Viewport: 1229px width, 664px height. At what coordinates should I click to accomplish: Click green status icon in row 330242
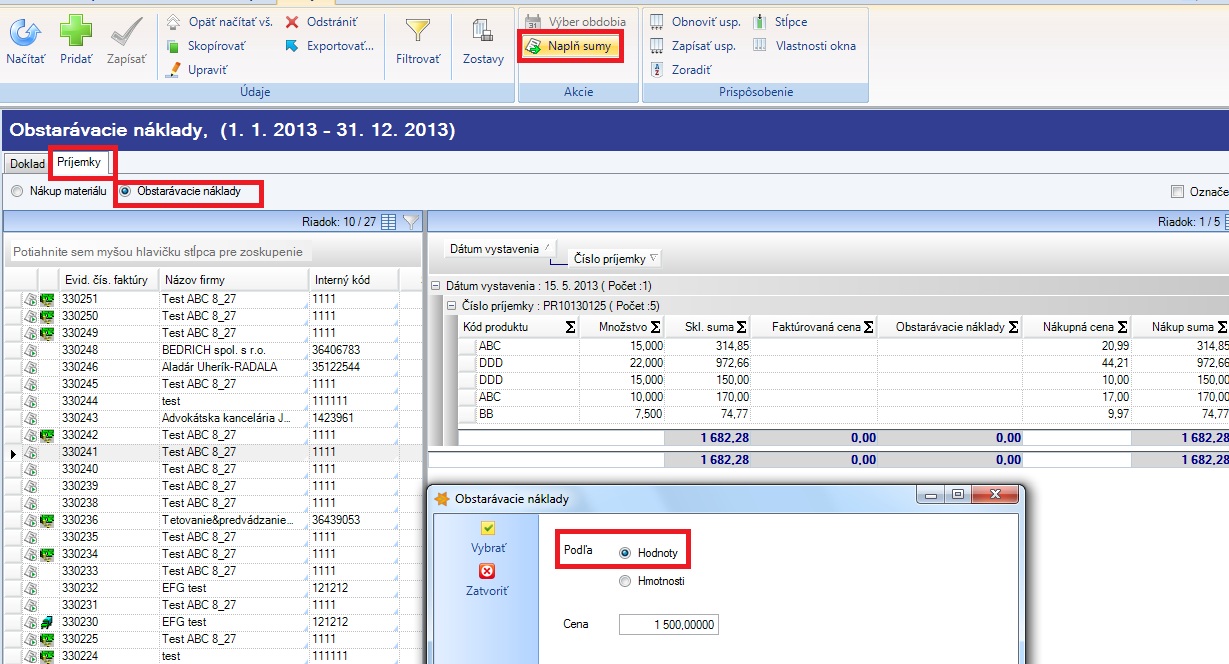[x=48, y=434]
